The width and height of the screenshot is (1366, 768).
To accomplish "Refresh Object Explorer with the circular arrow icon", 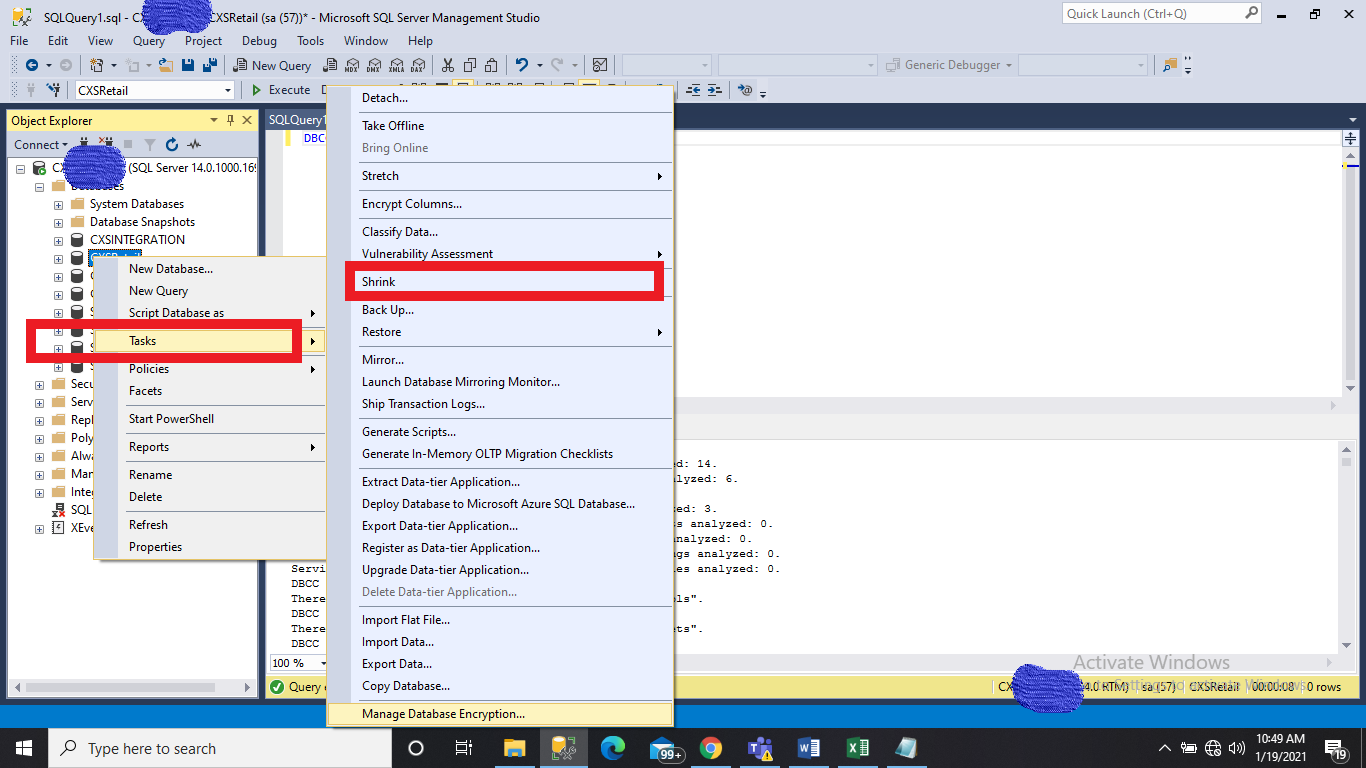I will coord(172,145).
